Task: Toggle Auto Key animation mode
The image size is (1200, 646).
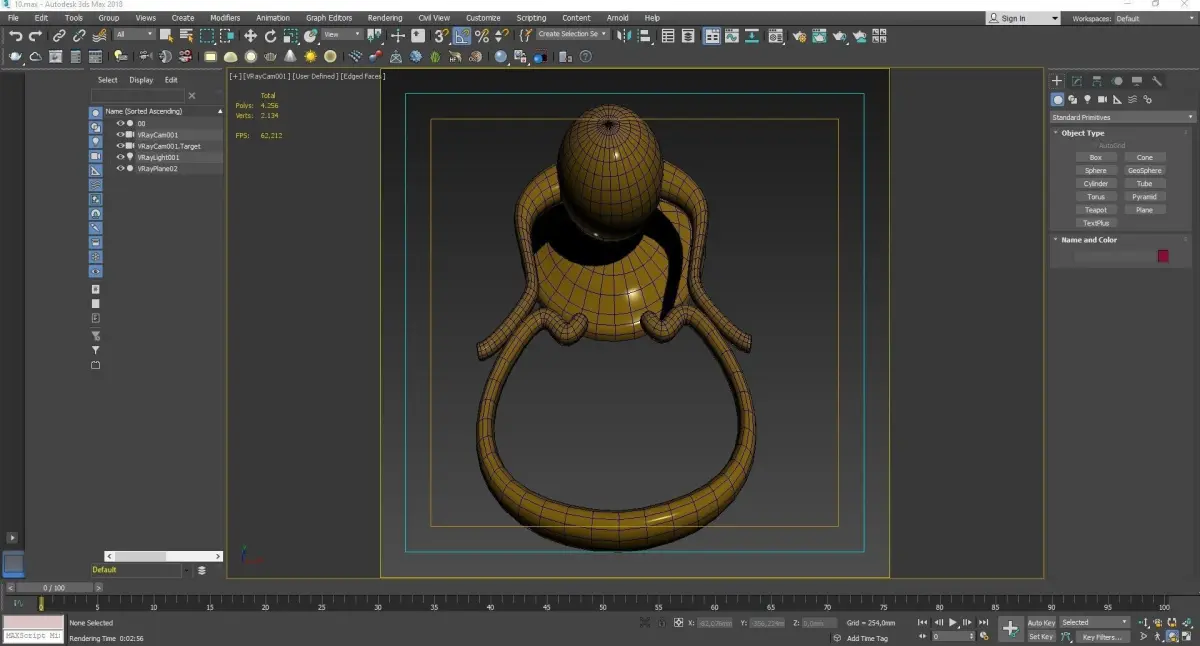Action: pyautogui.click(x=1041, y=623)
